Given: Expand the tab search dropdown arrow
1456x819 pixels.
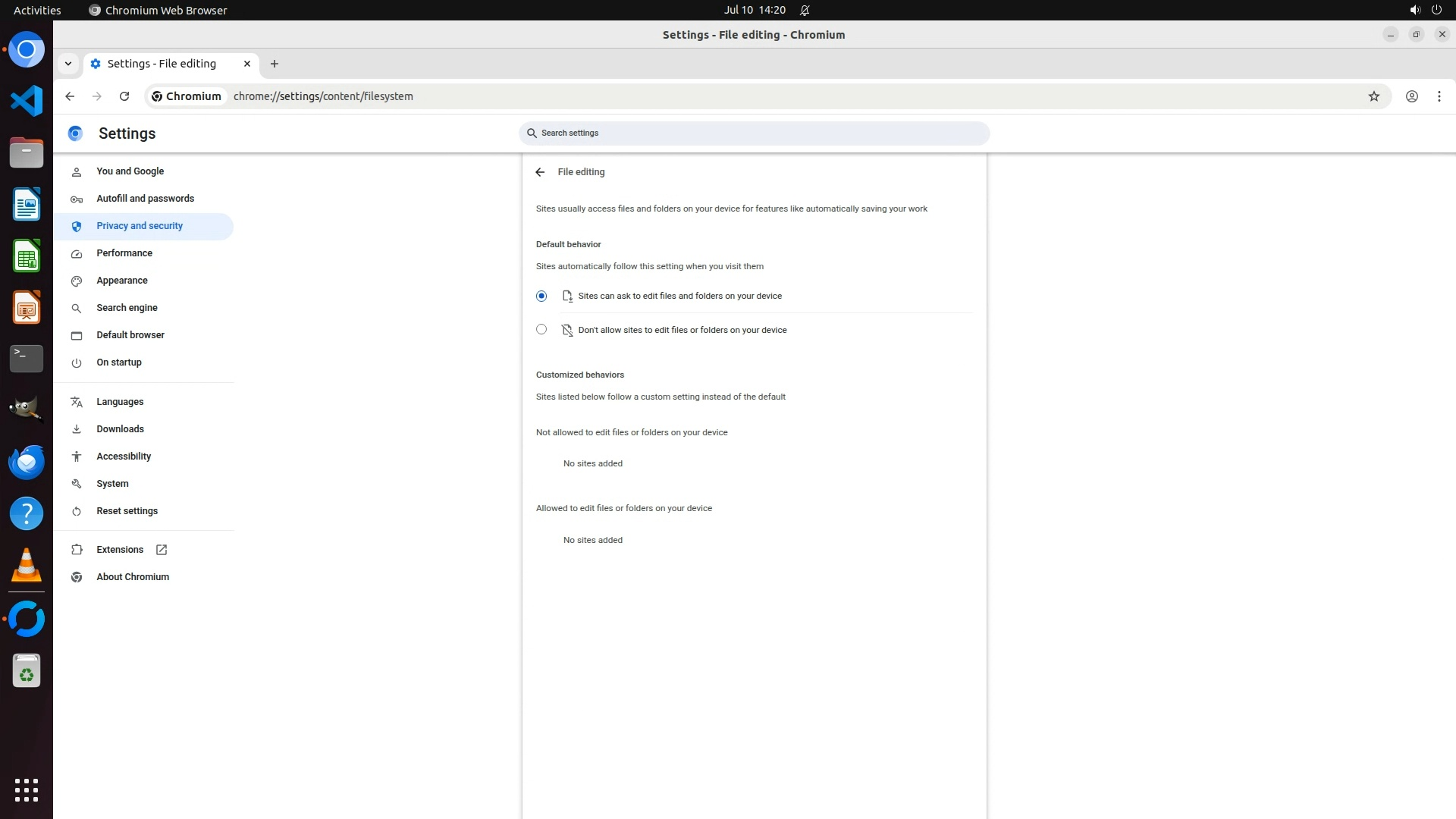Looking at the screenshot, I should tap(68, 64).
